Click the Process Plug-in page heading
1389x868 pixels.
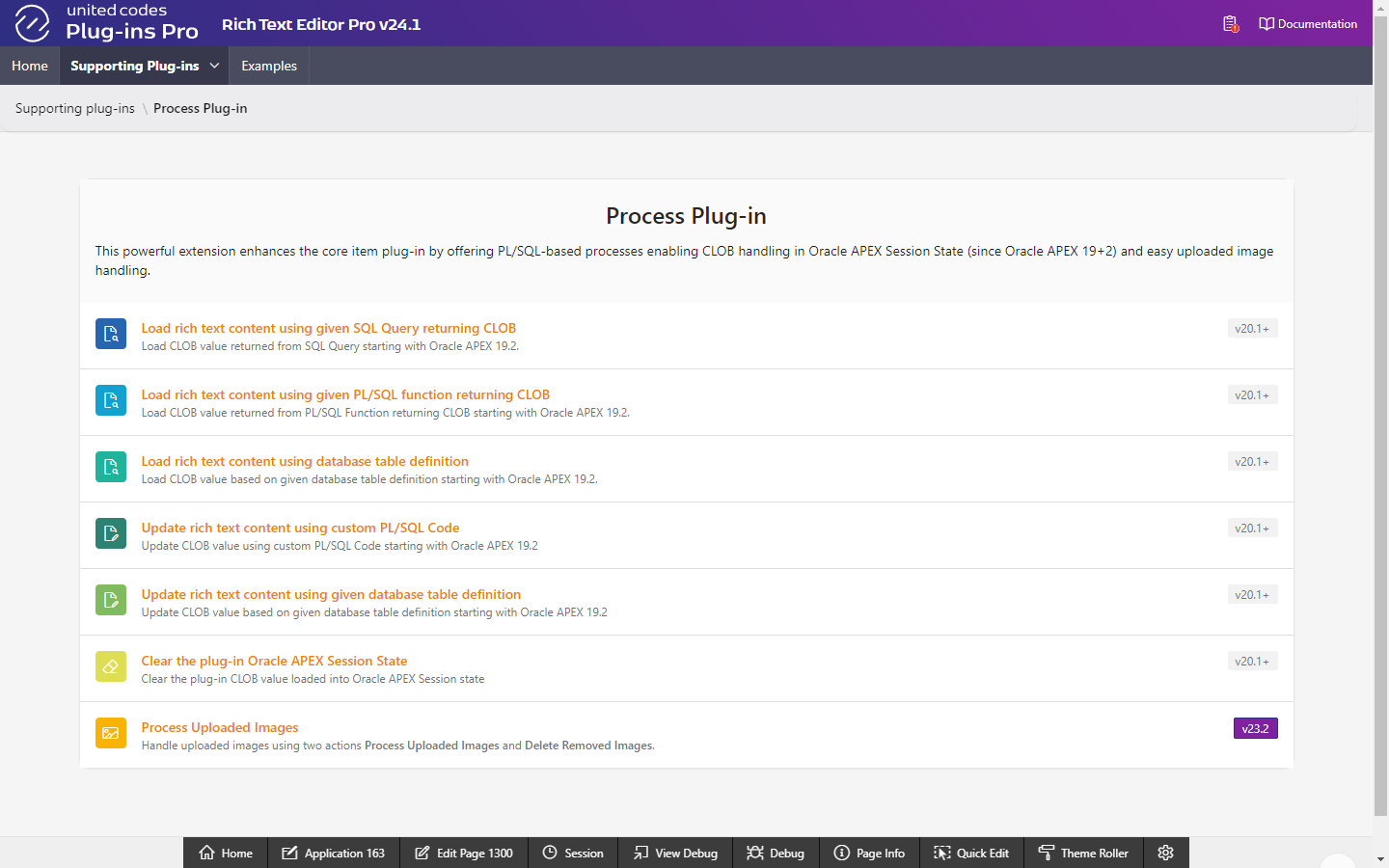coord(686,216)
